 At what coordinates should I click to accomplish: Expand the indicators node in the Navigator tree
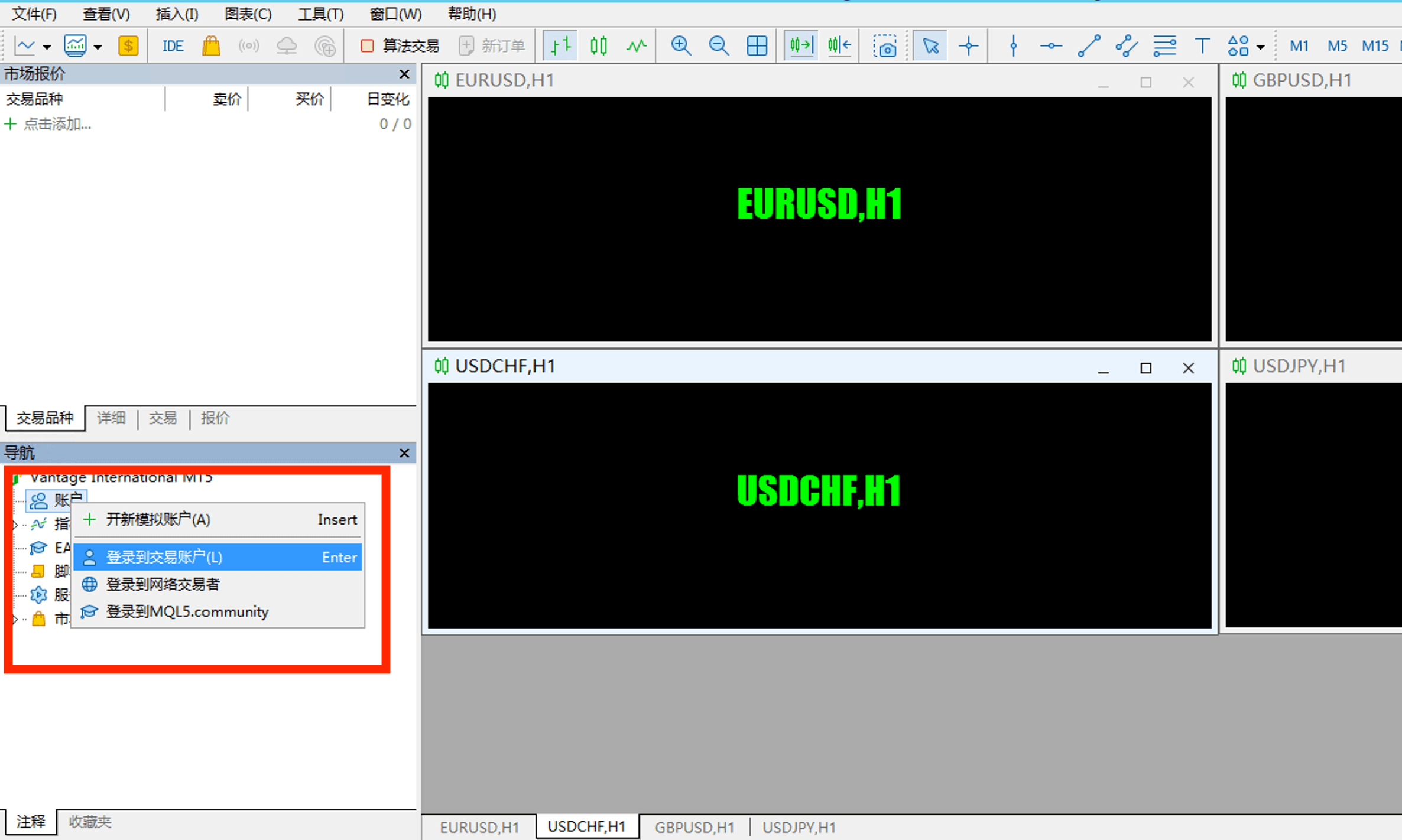15,523
